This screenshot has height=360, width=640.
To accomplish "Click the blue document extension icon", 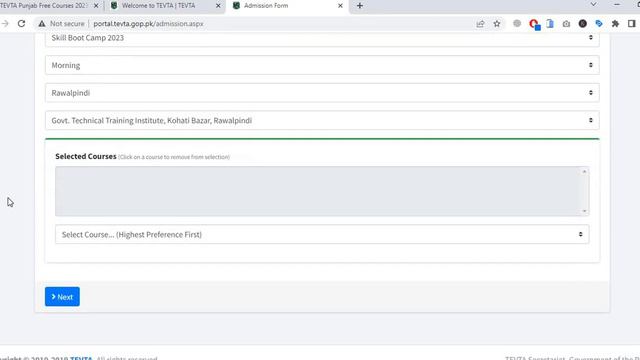I will pos(550,24).
